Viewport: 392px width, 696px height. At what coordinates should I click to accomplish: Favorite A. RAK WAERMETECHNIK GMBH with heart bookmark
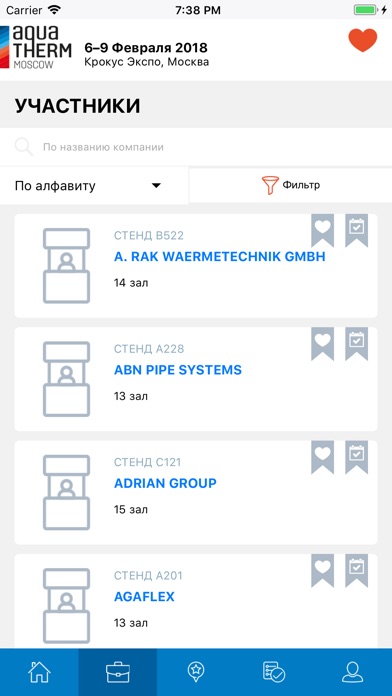click(322, 230)
